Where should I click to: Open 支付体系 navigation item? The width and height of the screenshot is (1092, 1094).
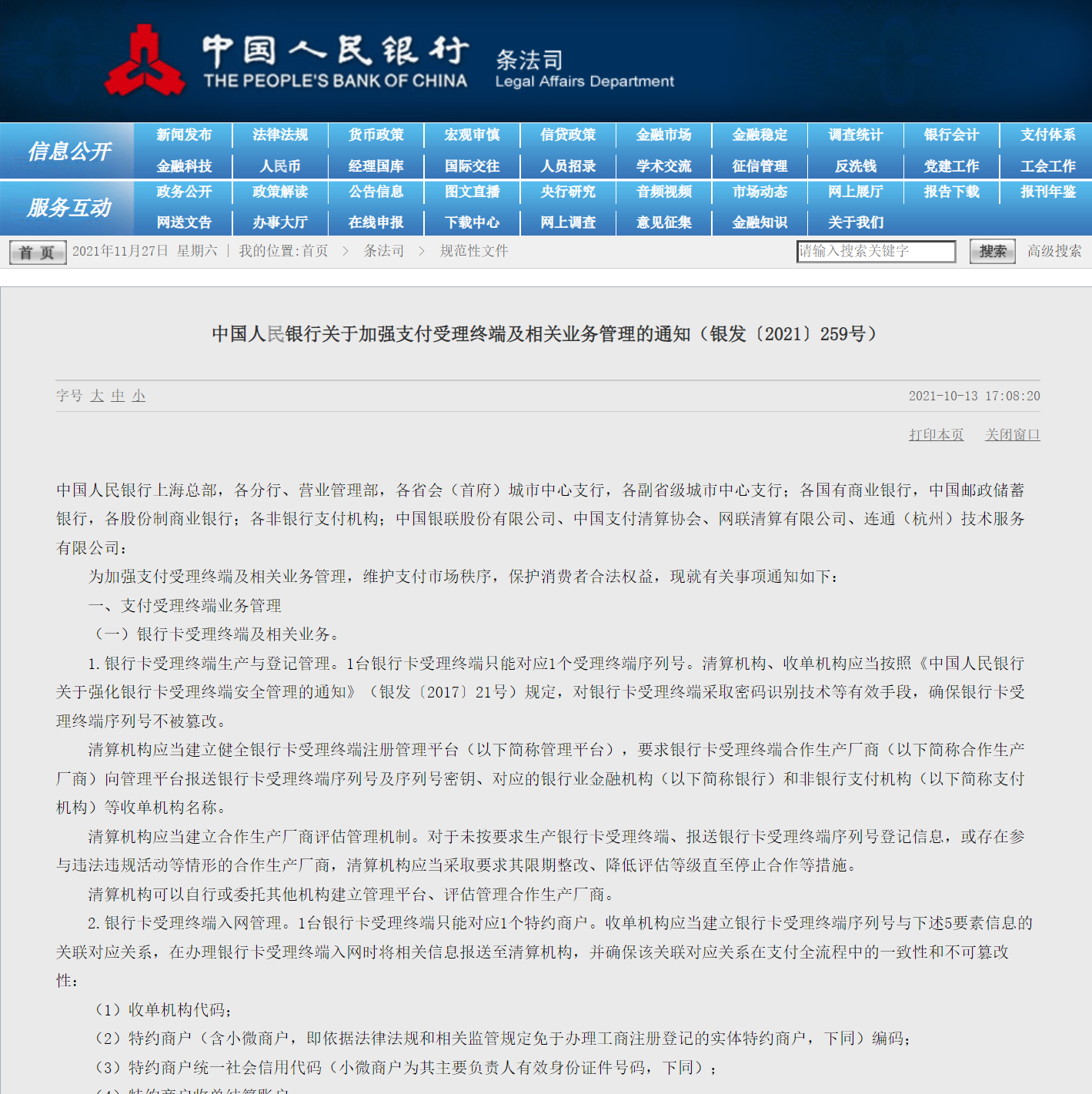pyautogui.click(x=1047, y=135)
